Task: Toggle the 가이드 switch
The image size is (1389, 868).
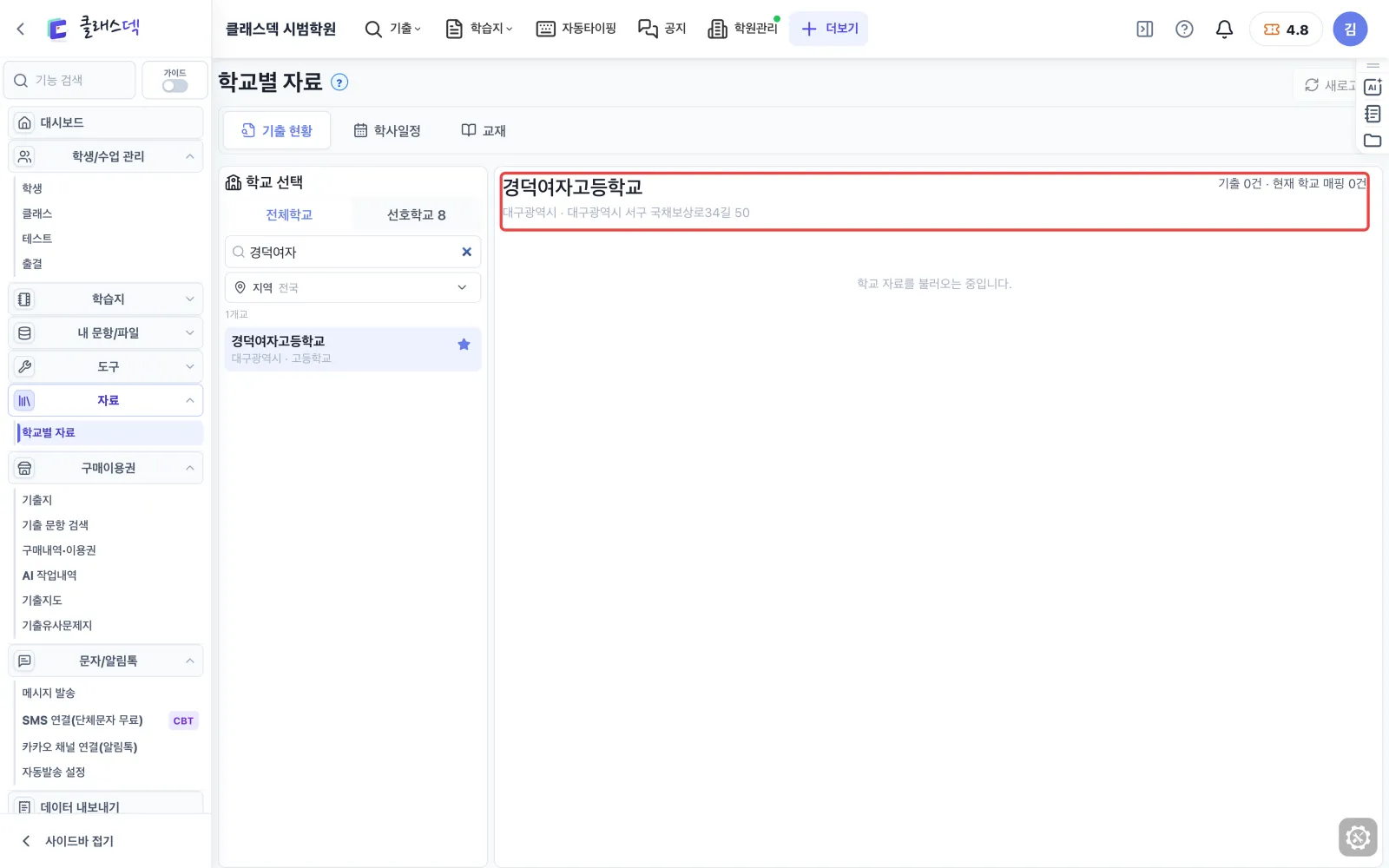Action: pos(174,86)
